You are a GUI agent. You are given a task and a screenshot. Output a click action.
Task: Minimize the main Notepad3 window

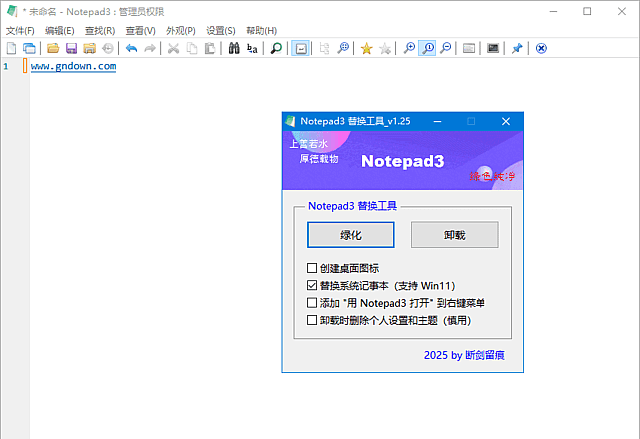[x=553, y=11]
